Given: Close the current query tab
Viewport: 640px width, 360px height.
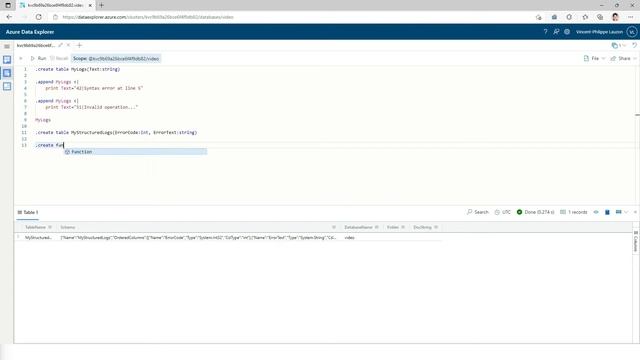Looking at the screenshot, I should point(68,45).
